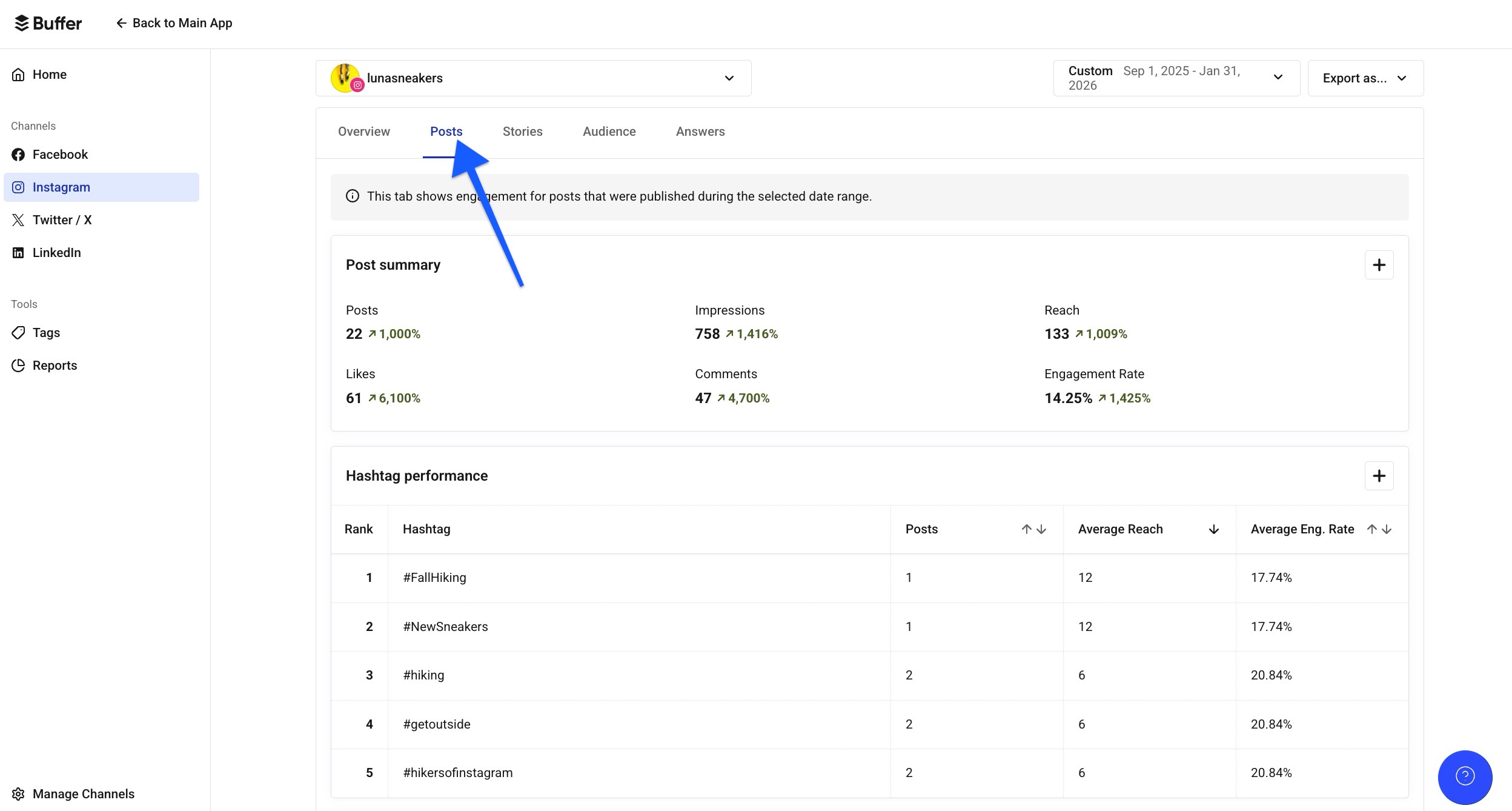Click the Hashtag performance heading
1512x811 pixels.
click(417, 476)
